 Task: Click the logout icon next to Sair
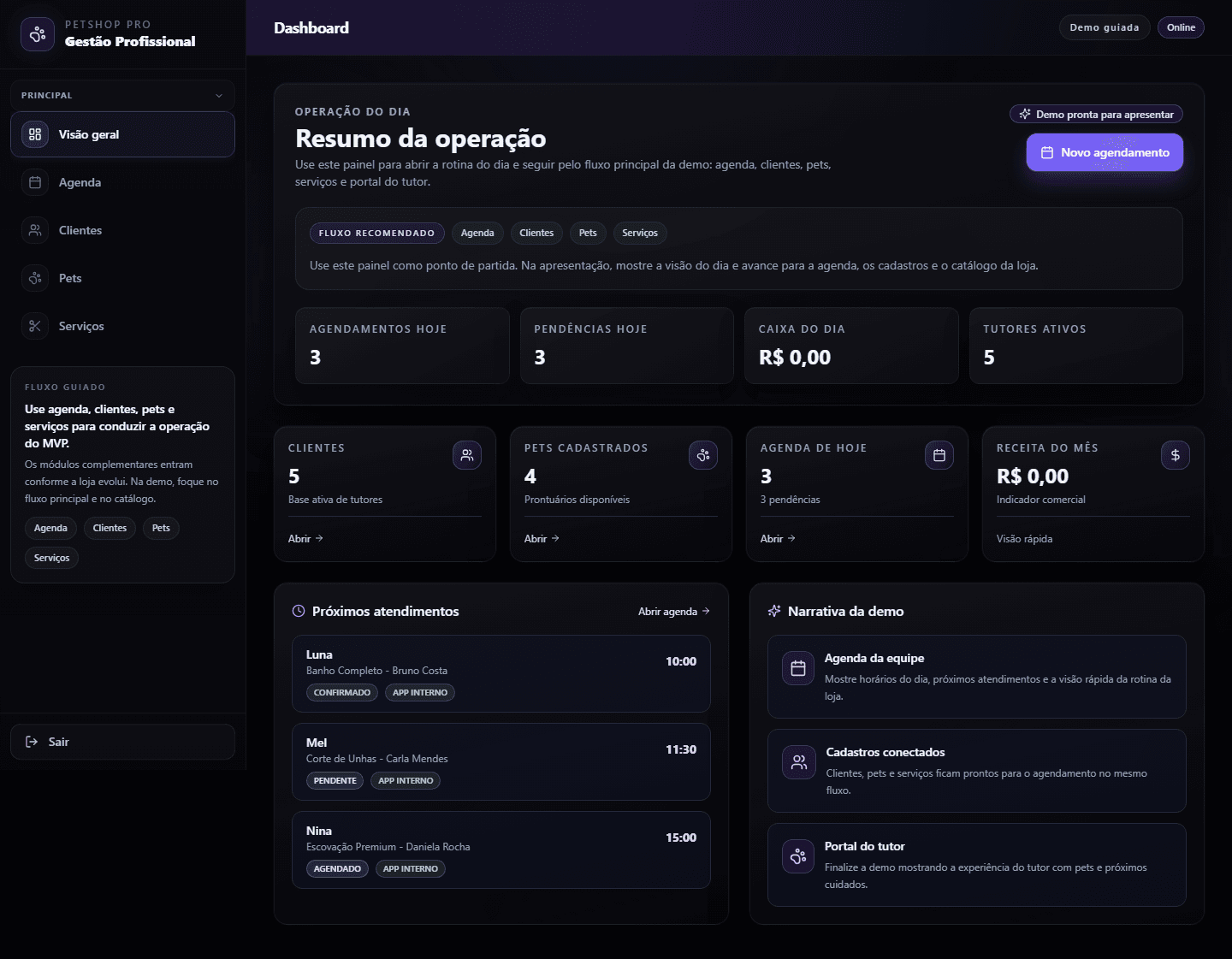pyautogui.click(x=32, y=742)
